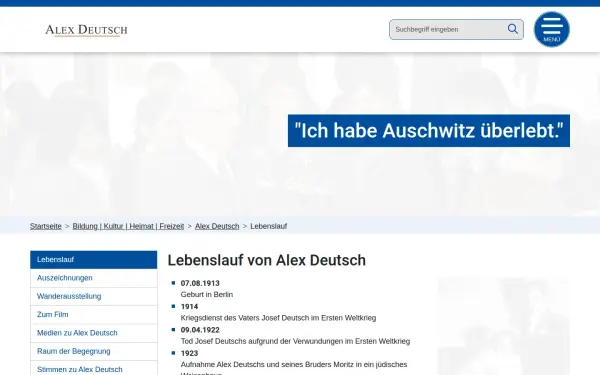Click the Alex Deutsch logo
This screenshot has height=375, width=600.
click(x=86, y=30)
